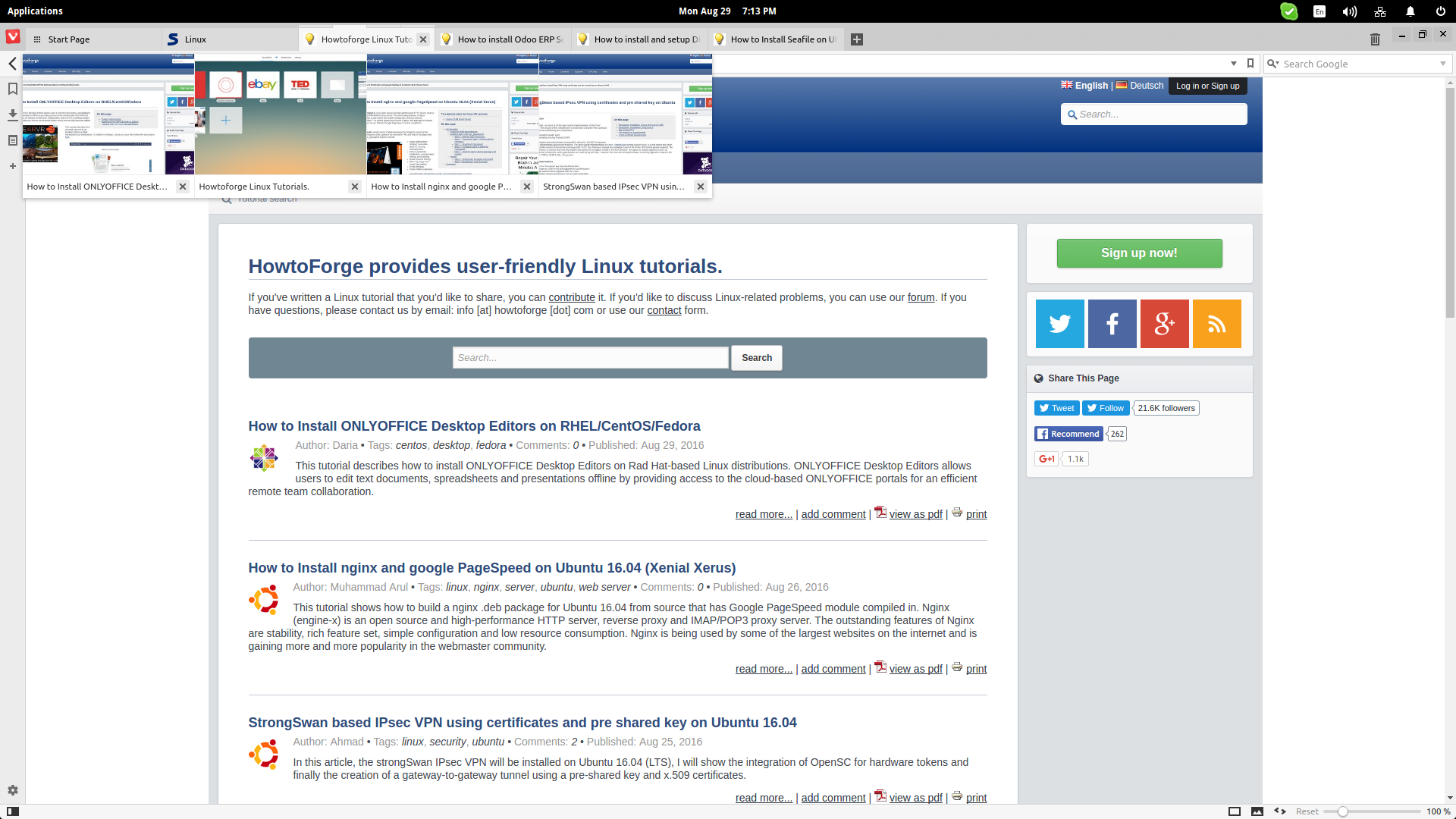The width and height of the screenshot is (1456, 819).
Task: Click Log in or Sign up button
Action: coord(1208,86)
